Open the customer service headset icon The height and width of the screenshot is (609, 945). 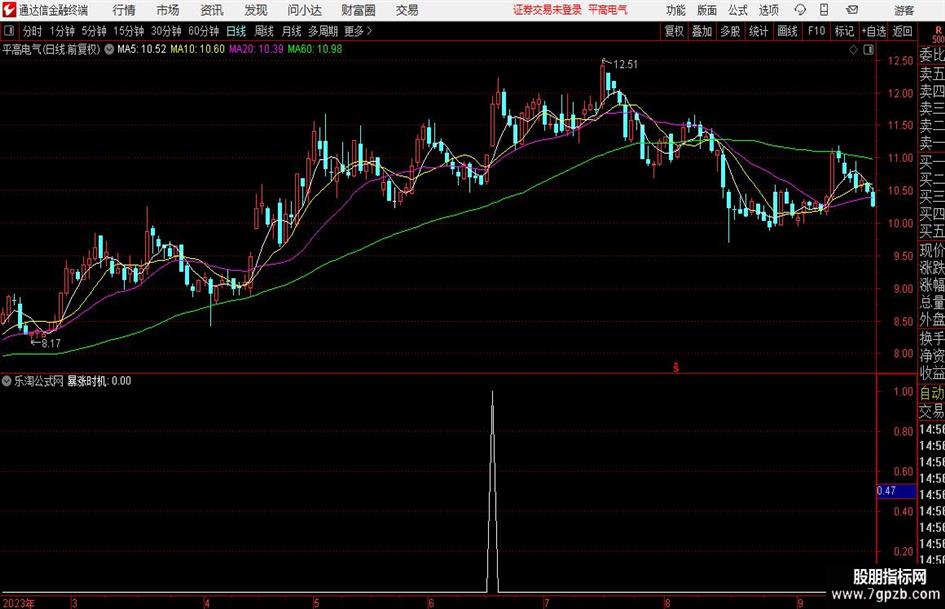point(800,10)
